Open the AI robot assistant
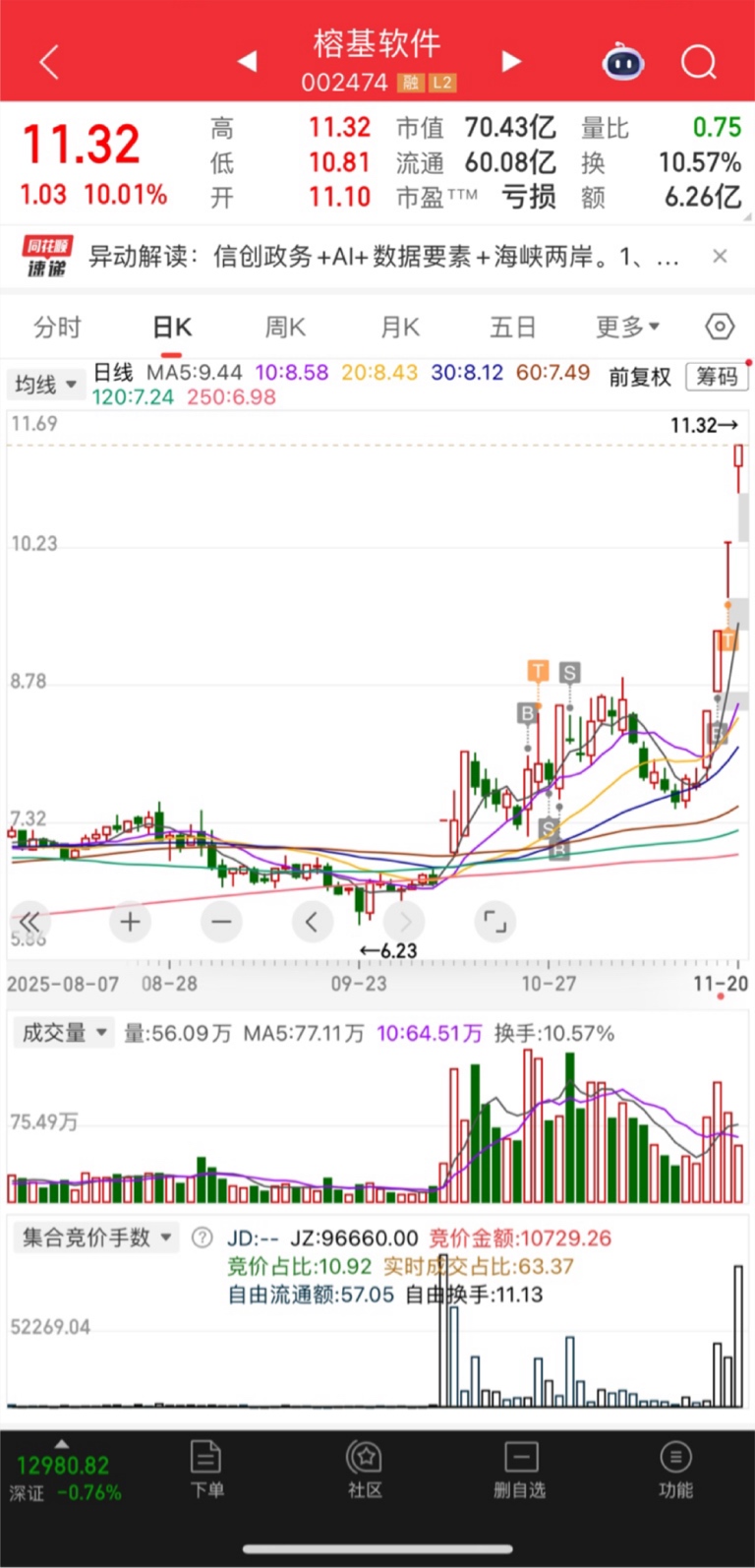This screenshot has width=755, height=1568. [x=622, y=62]
